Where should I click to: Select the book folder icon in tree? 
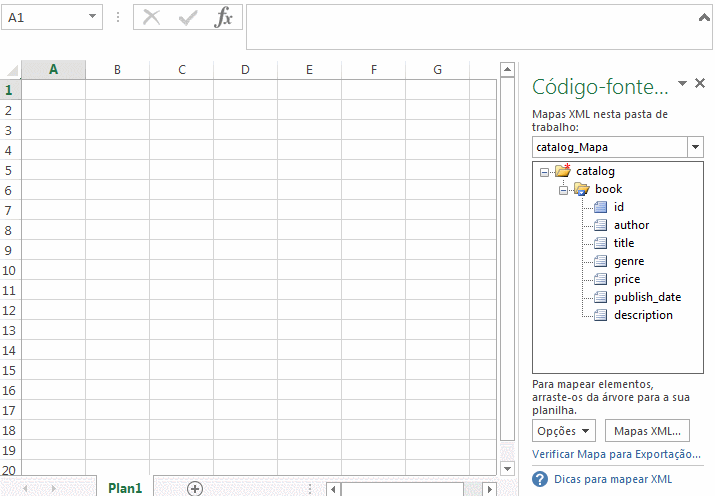[x=581, y=189]
